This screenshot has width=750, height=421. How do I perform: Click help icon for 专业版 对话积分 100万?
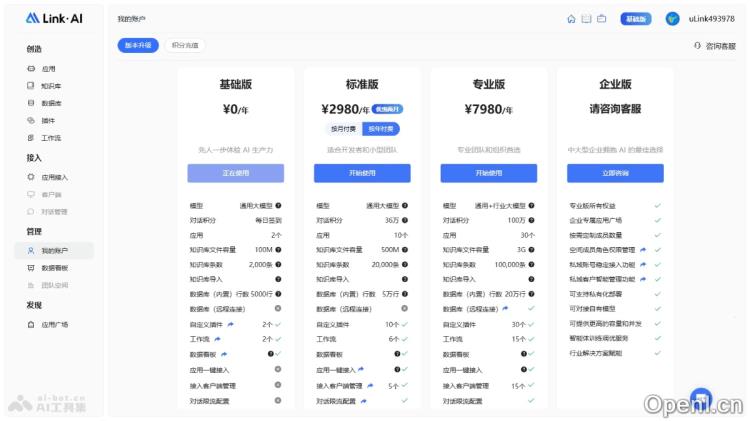531,221
